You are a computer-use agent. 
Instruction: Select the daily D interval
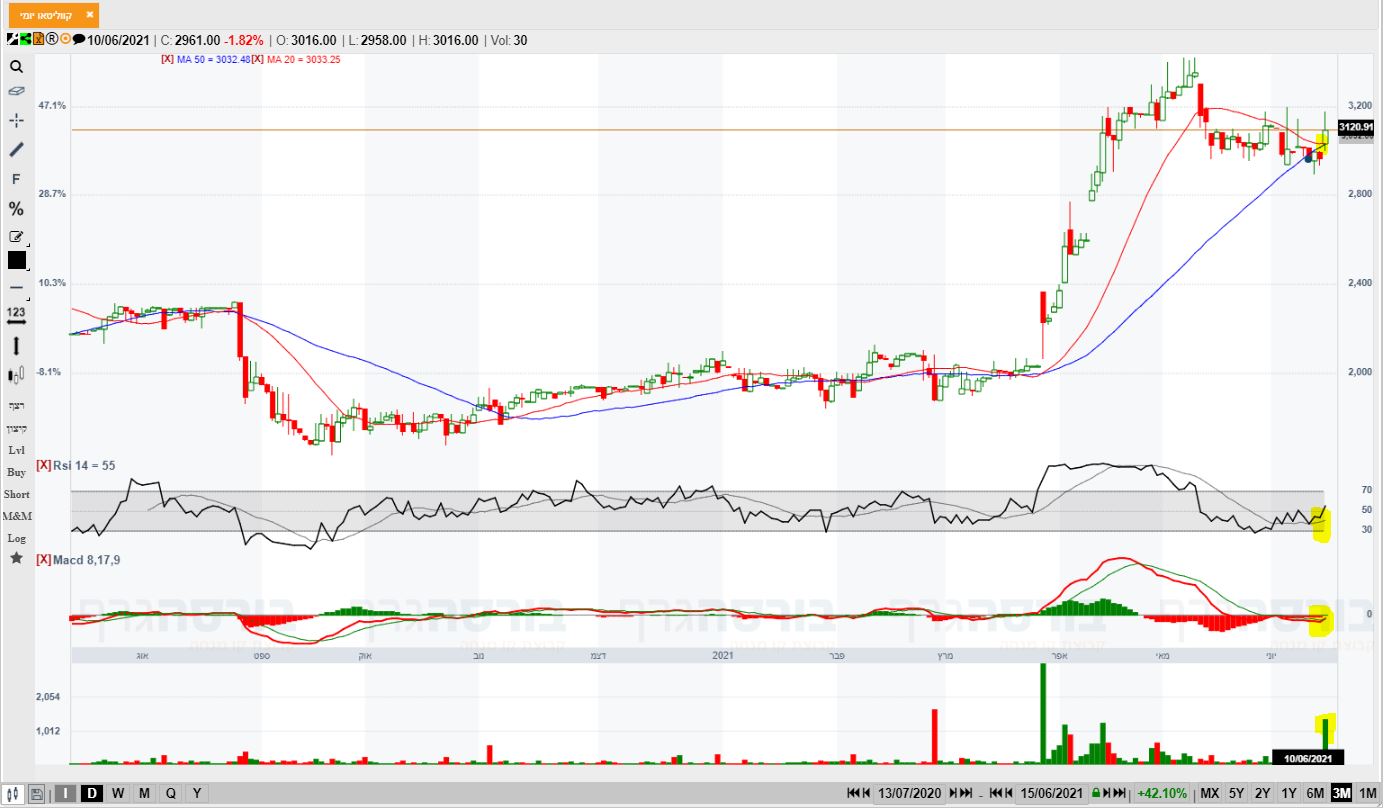point(92,793)
